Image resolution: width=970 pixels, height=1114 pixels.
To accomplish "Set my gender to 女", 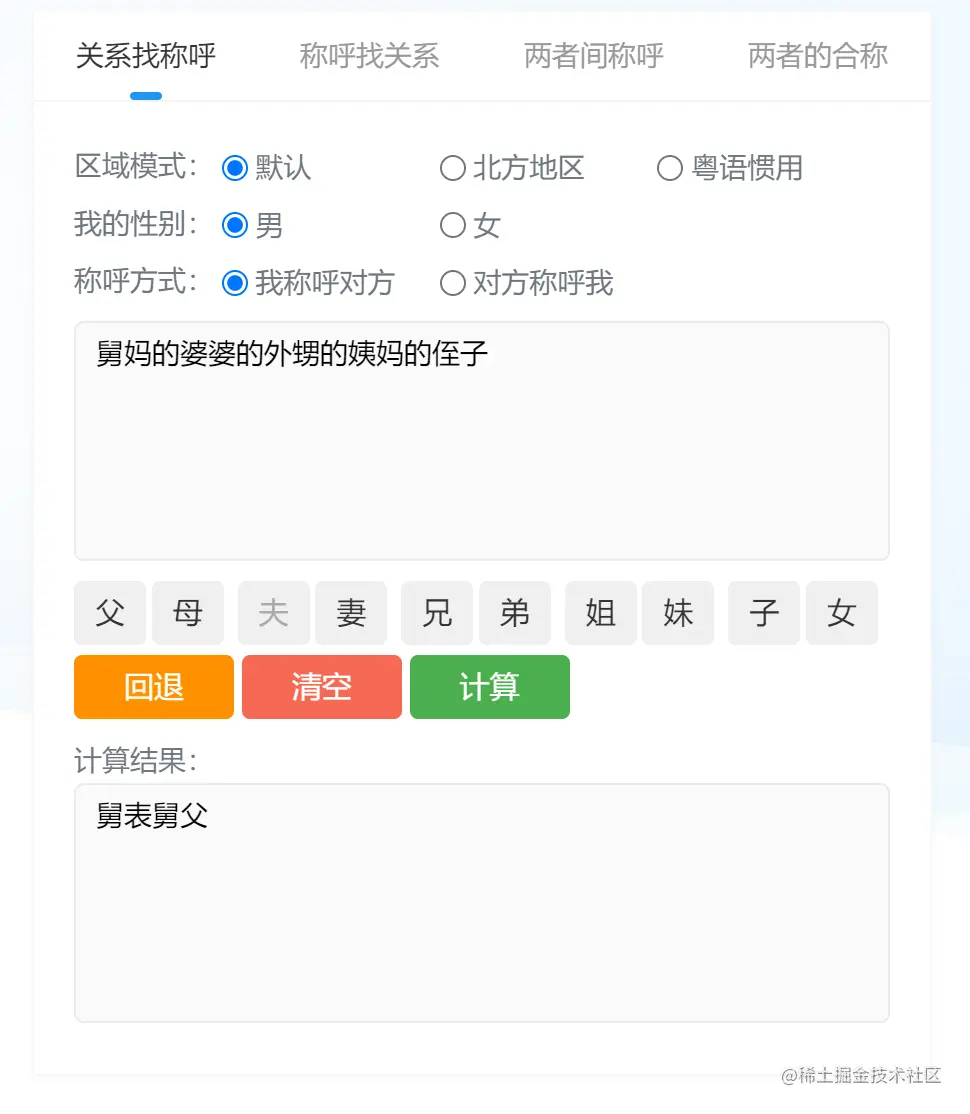I will tap(470, 226).
